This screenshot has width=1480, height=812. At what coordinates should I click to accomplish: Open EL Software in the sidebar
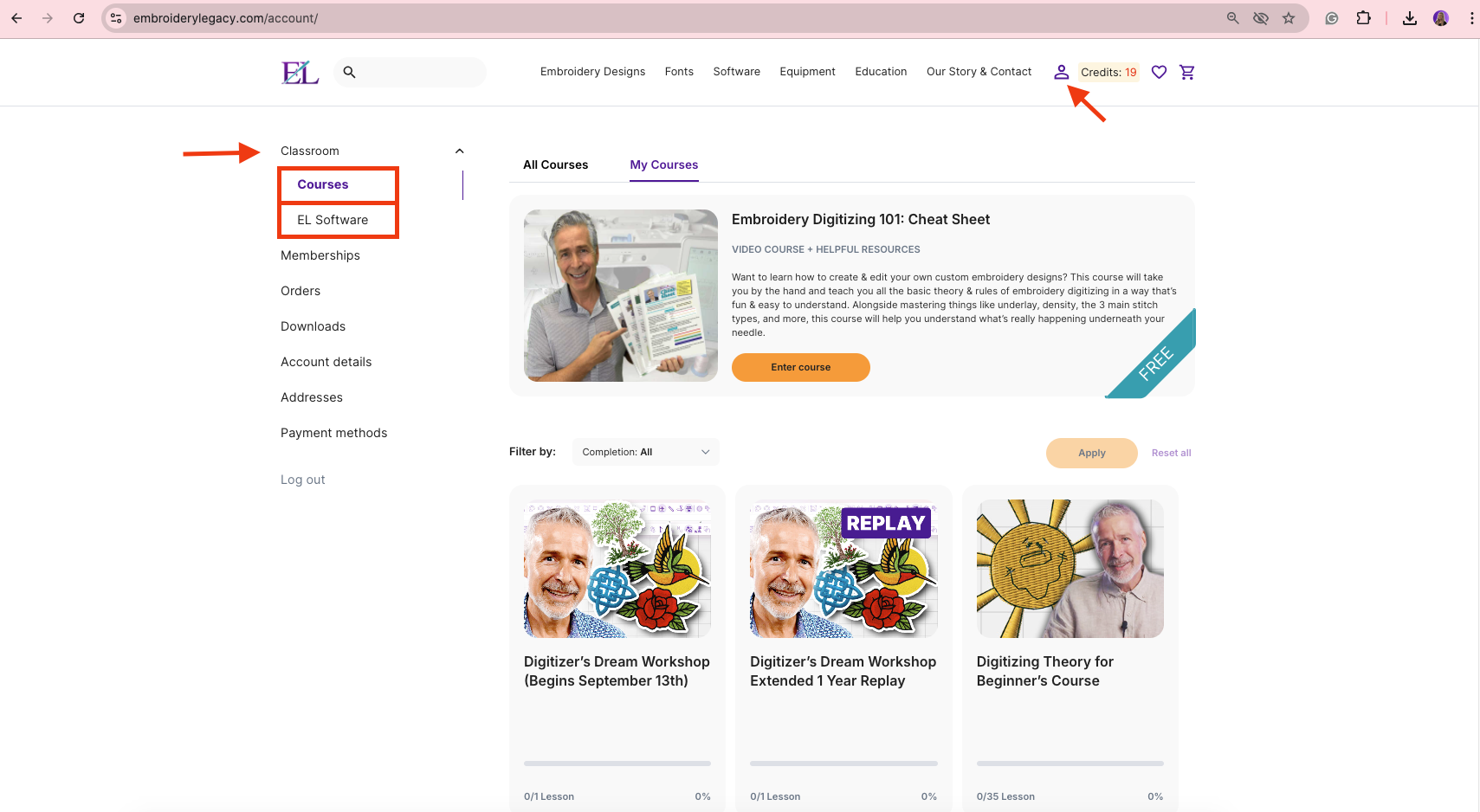333,220
